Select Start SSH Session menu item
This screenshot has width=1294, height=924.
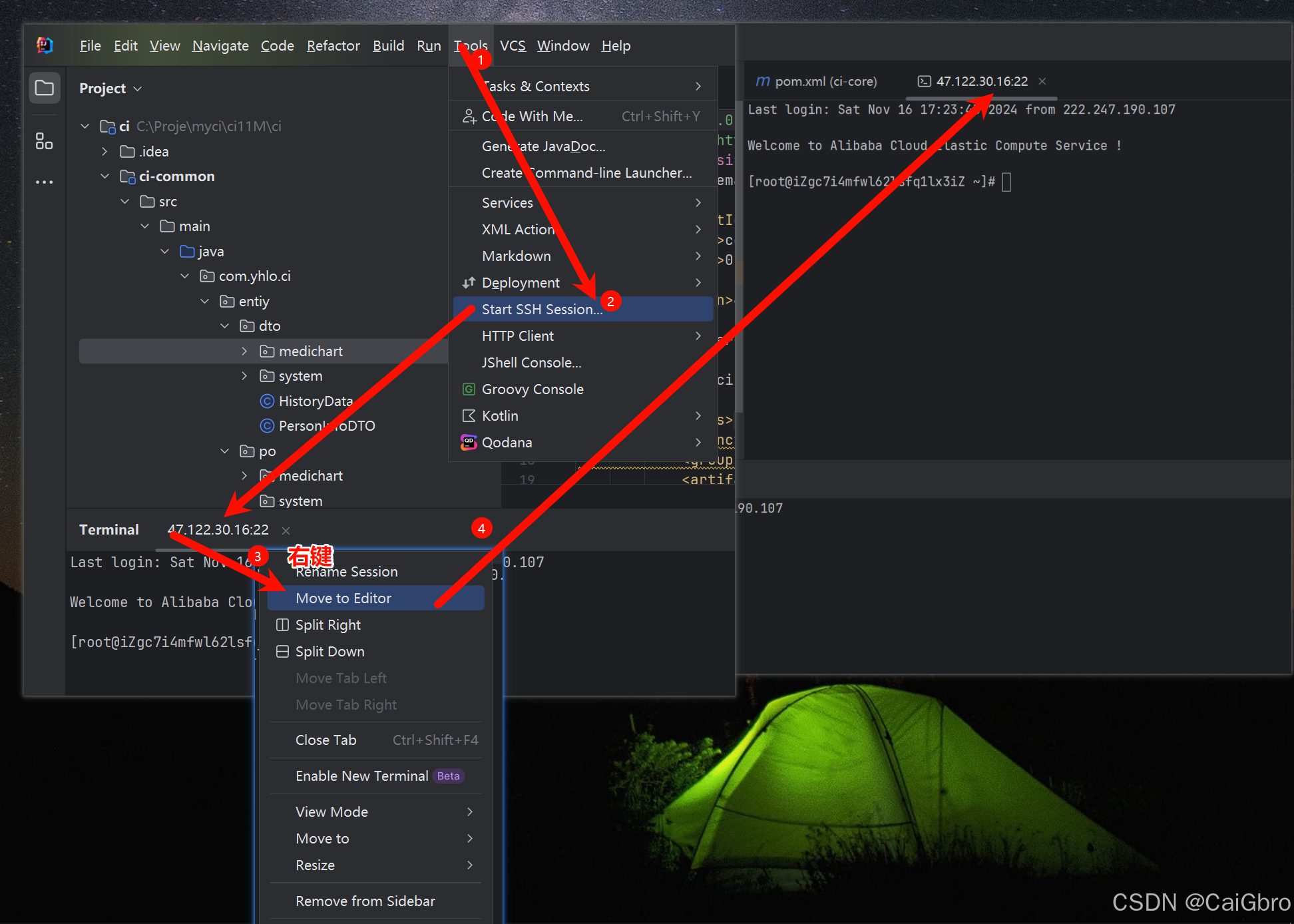[541, 310]
